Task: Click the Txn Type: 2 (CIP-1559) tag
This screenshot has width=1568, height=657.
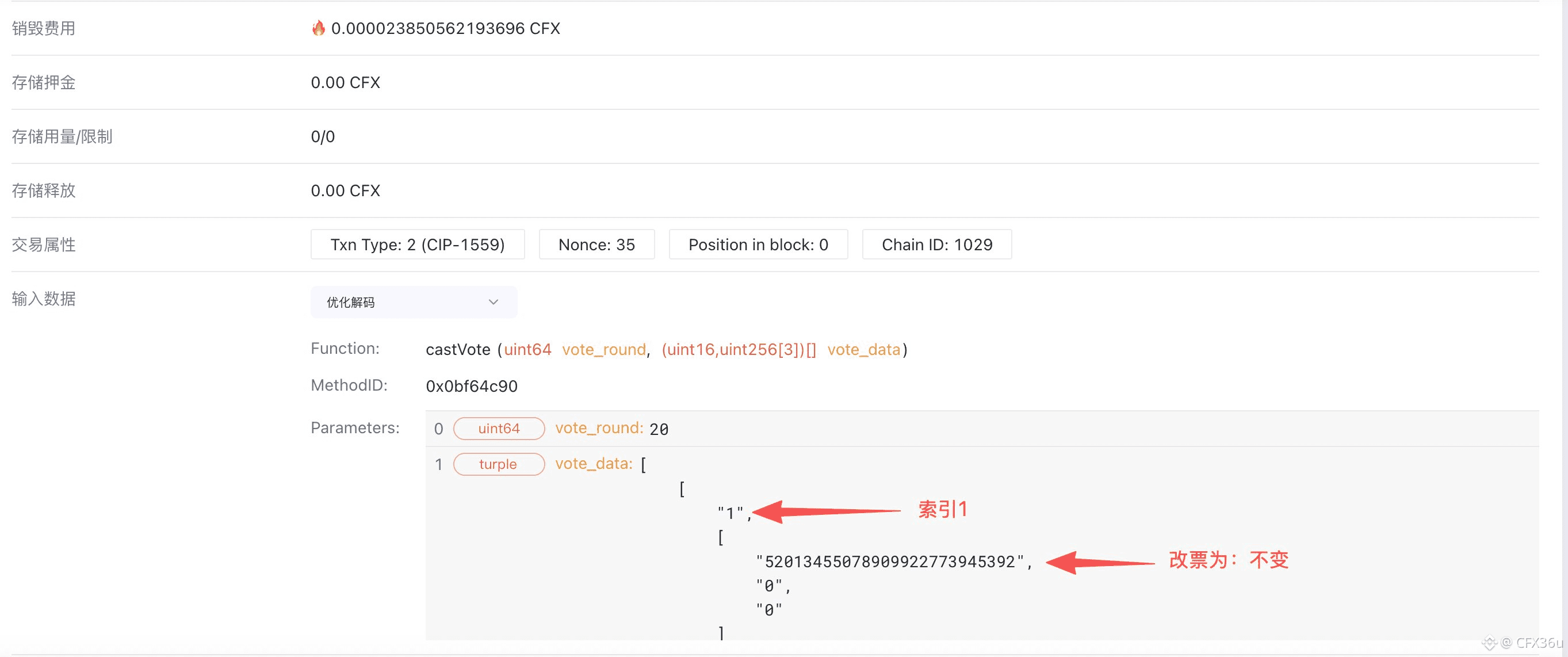Action: click(x=417, y=244)
